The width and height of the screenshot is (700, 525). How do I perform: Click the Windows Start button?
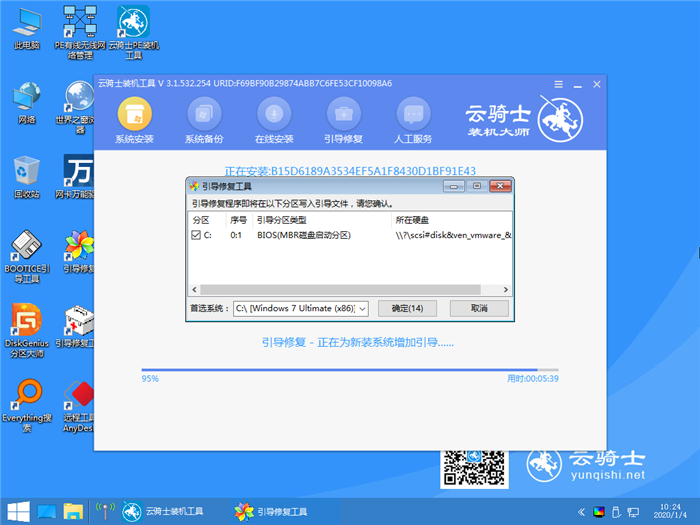18,512
